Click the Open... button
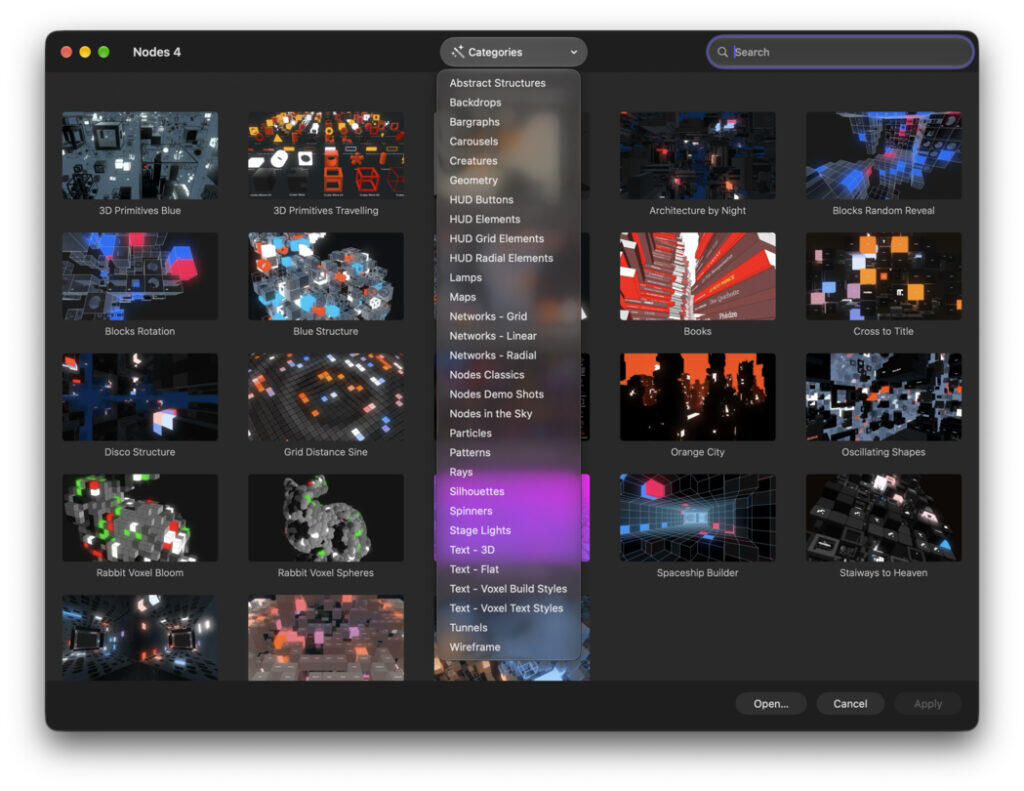This screenshot has height=791, width=1024. (x=771, y=703)
